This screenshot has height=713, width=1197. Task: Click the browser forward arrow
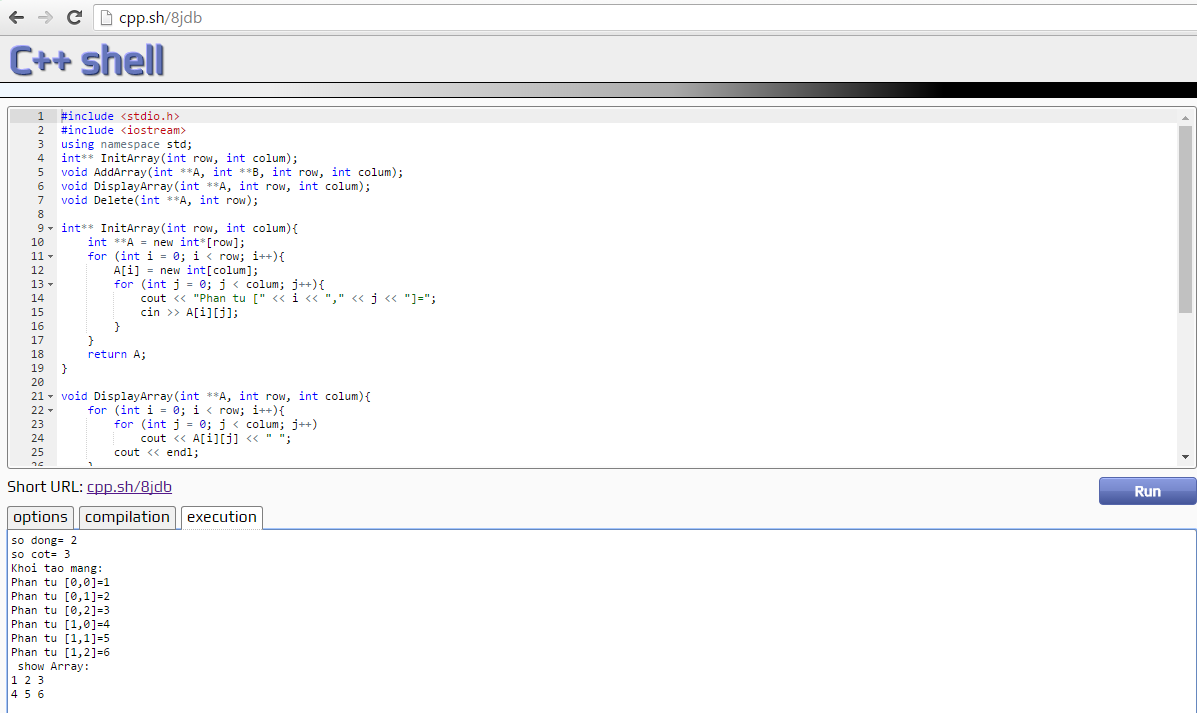point(45,17)
